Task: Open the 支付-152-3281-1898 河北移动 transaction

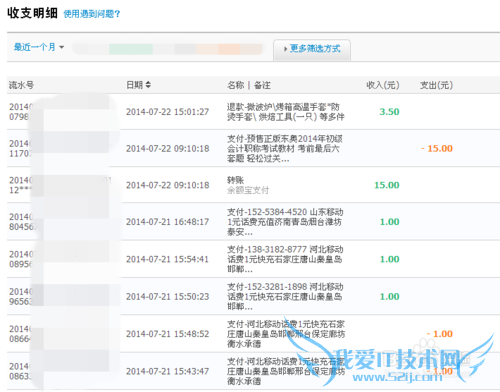Action: click(285, 296)
